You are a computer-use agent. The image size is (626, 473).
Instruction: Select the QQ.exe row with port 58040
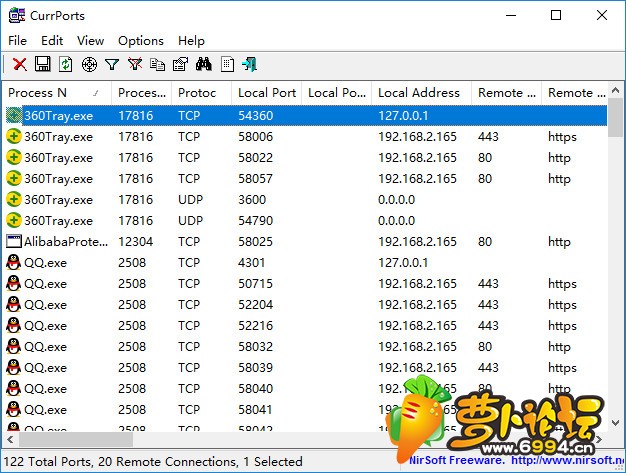coord(306,388)
